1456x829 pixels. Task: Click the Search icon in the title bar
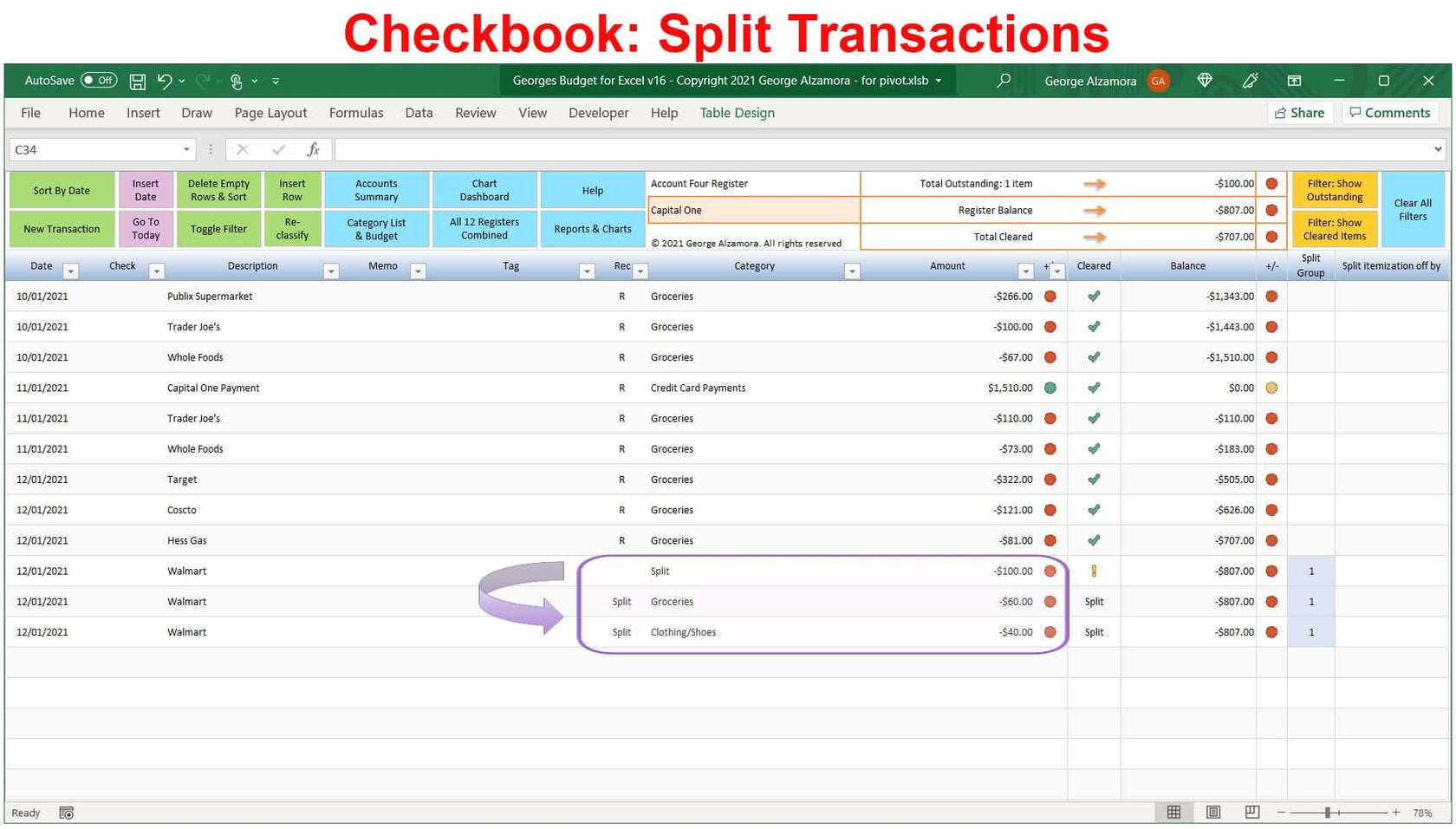(x=1003, y=81)
